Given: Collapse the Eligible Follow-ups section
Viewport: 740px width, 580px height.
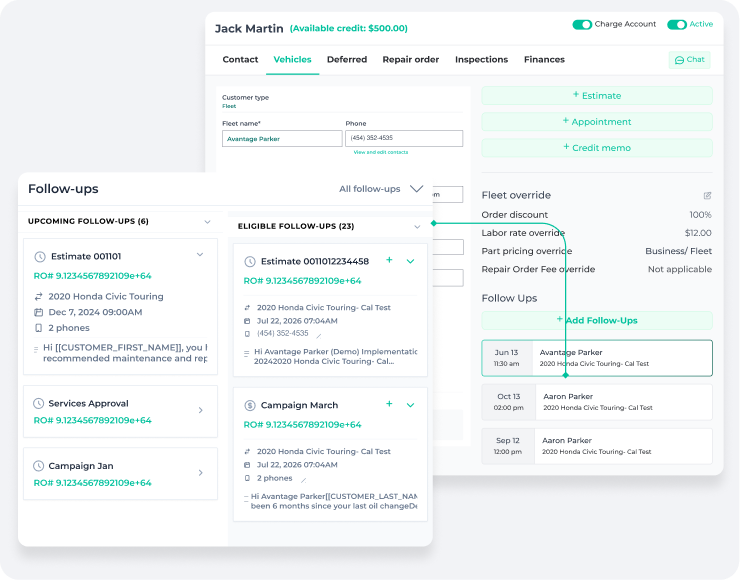Looking at the screenshot, I should [417, 227].
